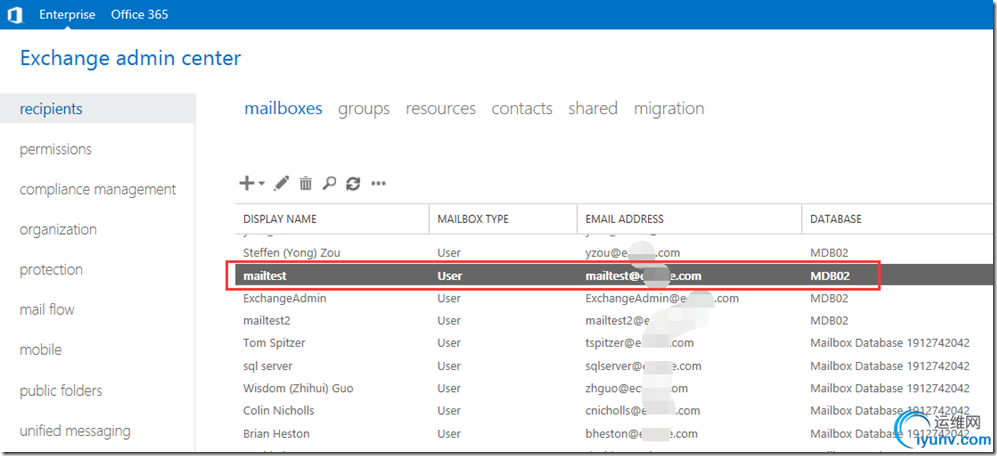Switch to the resources tab
The width and height of the screenshot is (997, 456).
pos(441,109)
